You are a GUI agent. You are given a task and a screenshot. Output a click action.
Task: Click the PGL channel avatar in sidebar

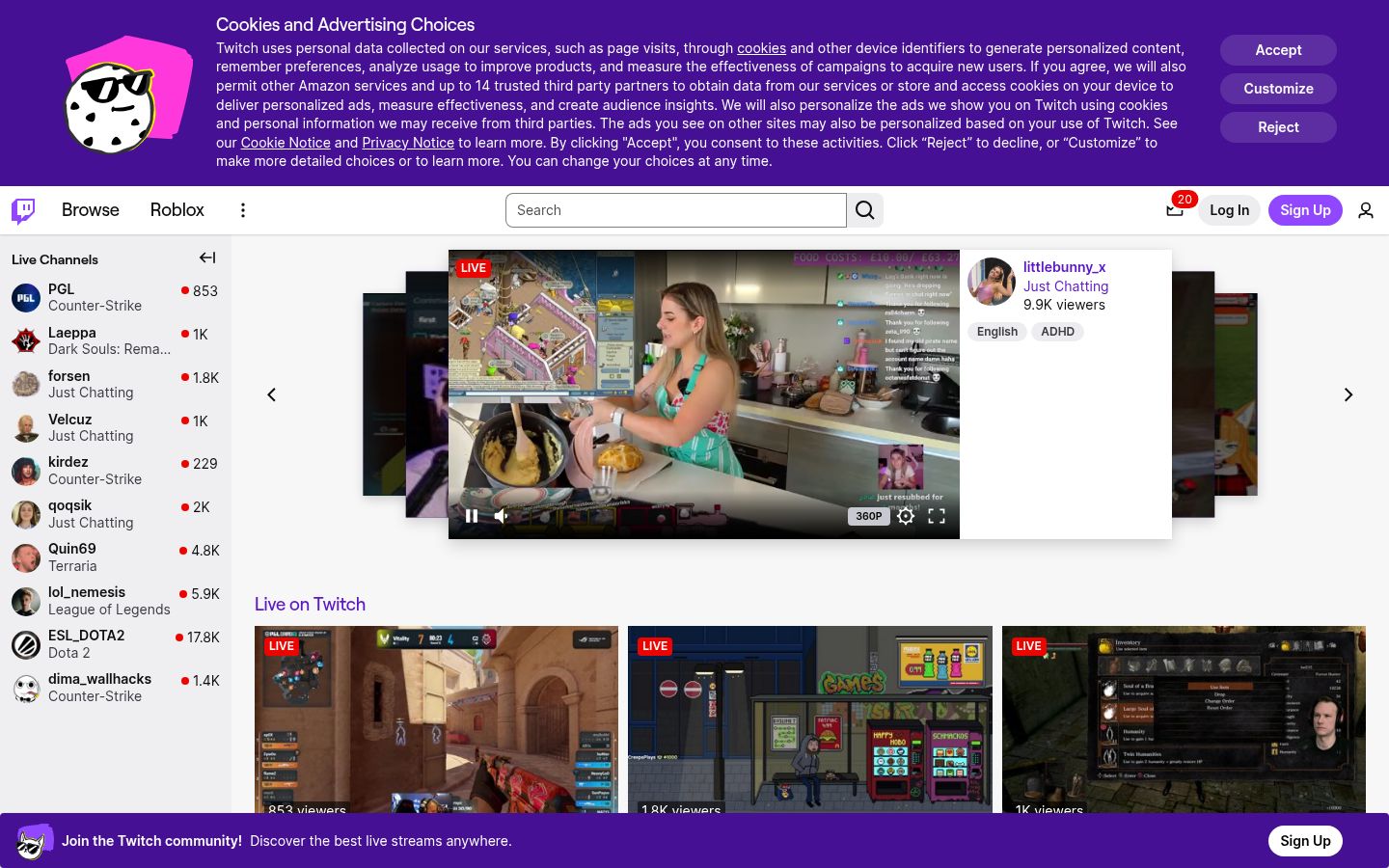pyautogui.click(x=26, y=297)
